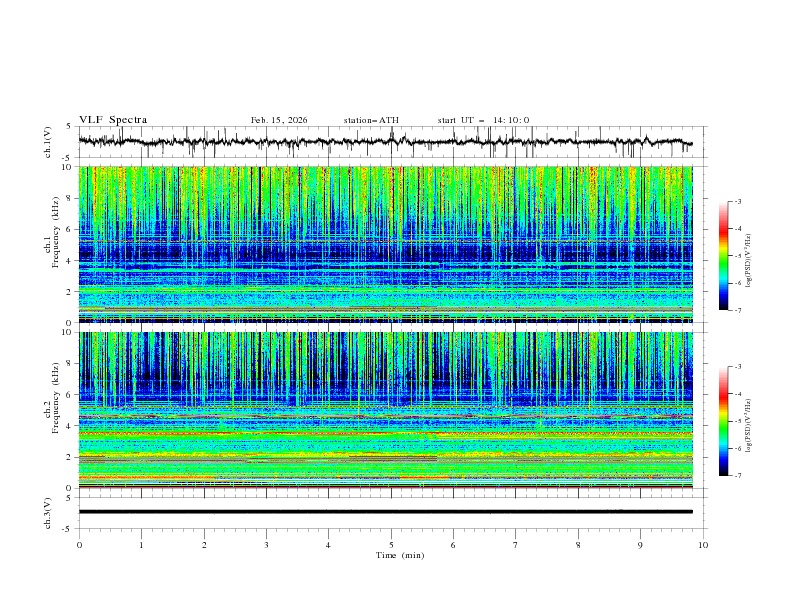Click time axis tick label "5"
792x612 pixels.
391,545
